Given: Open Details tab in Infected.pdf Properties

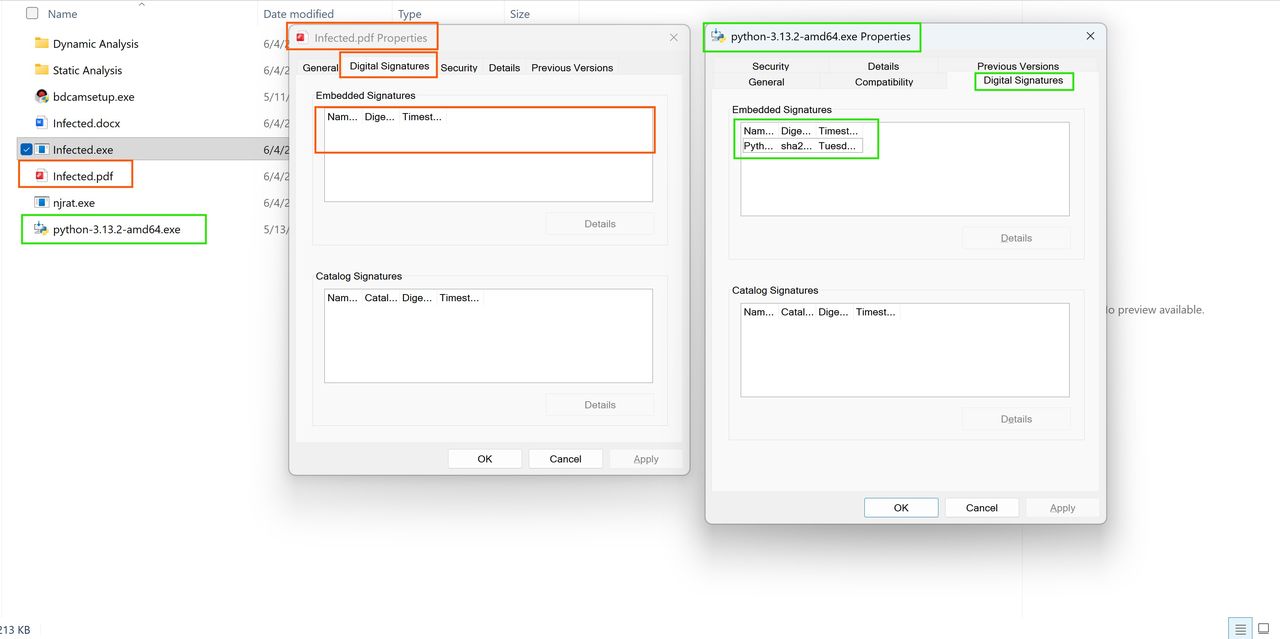Looking at the screenshot, I should (x=504, y=68).
